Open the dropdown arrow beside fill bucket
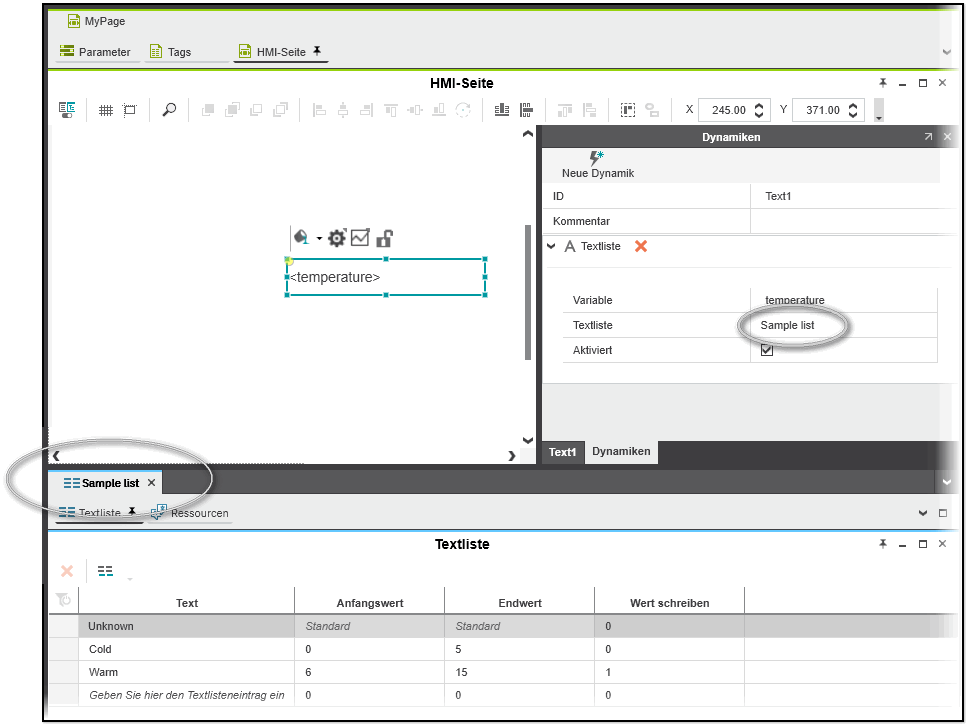The width and height of the screenshot is (968, 726). click(319, 238)
